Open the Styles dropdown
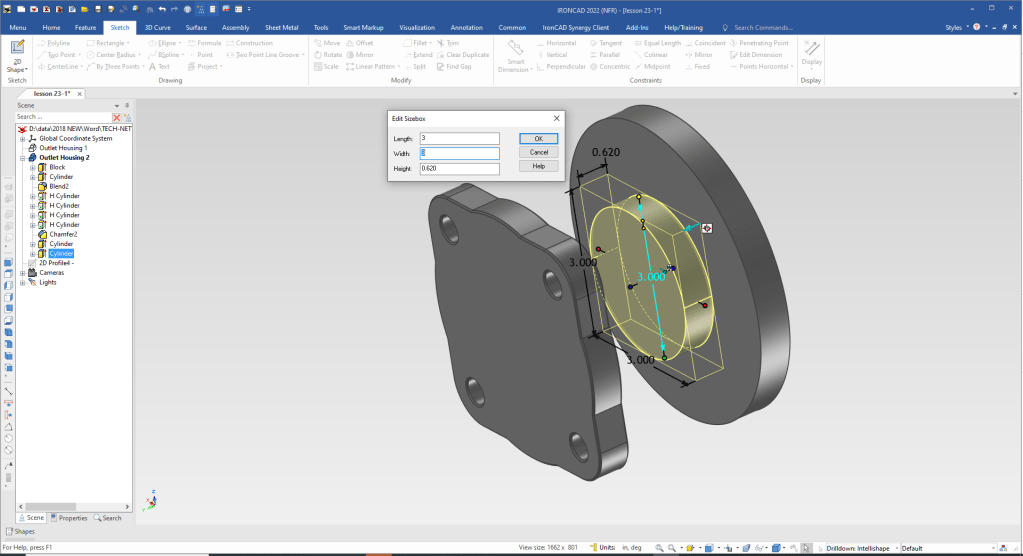Screen dimensions: 1023x556 (956, 28)
